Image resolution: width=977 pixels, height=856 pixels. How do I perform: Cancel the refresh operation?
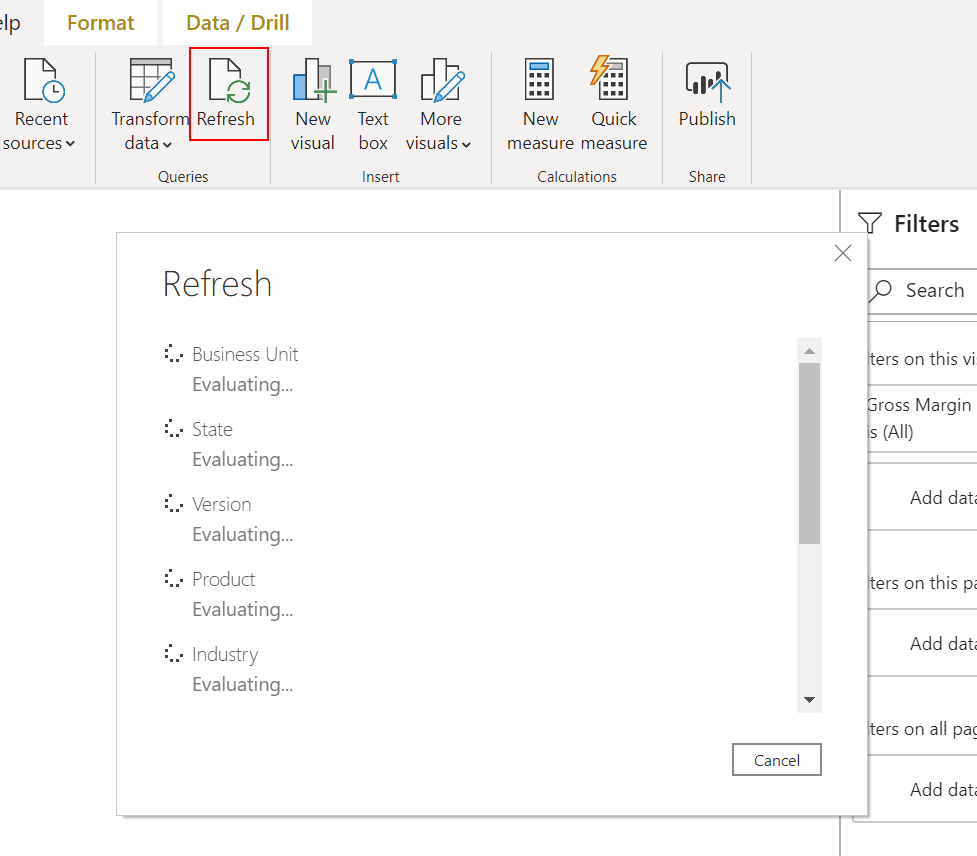click(x=776, y=760)
